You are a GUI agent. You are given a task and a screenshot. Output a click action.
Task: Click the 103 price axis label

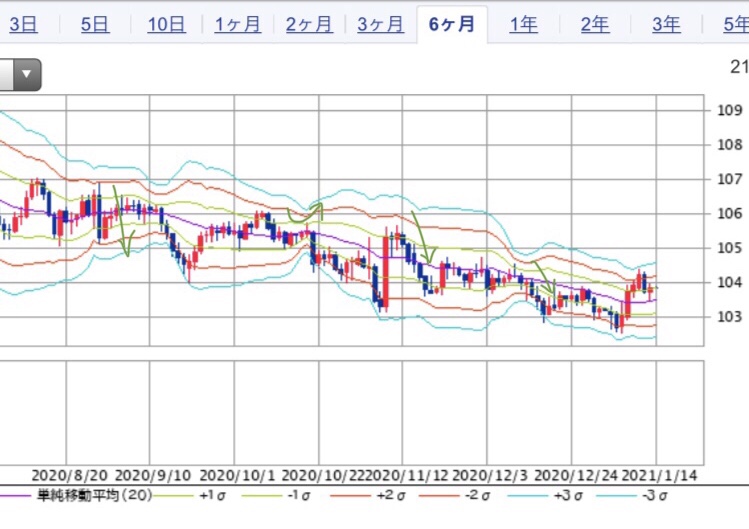(730, 317)
